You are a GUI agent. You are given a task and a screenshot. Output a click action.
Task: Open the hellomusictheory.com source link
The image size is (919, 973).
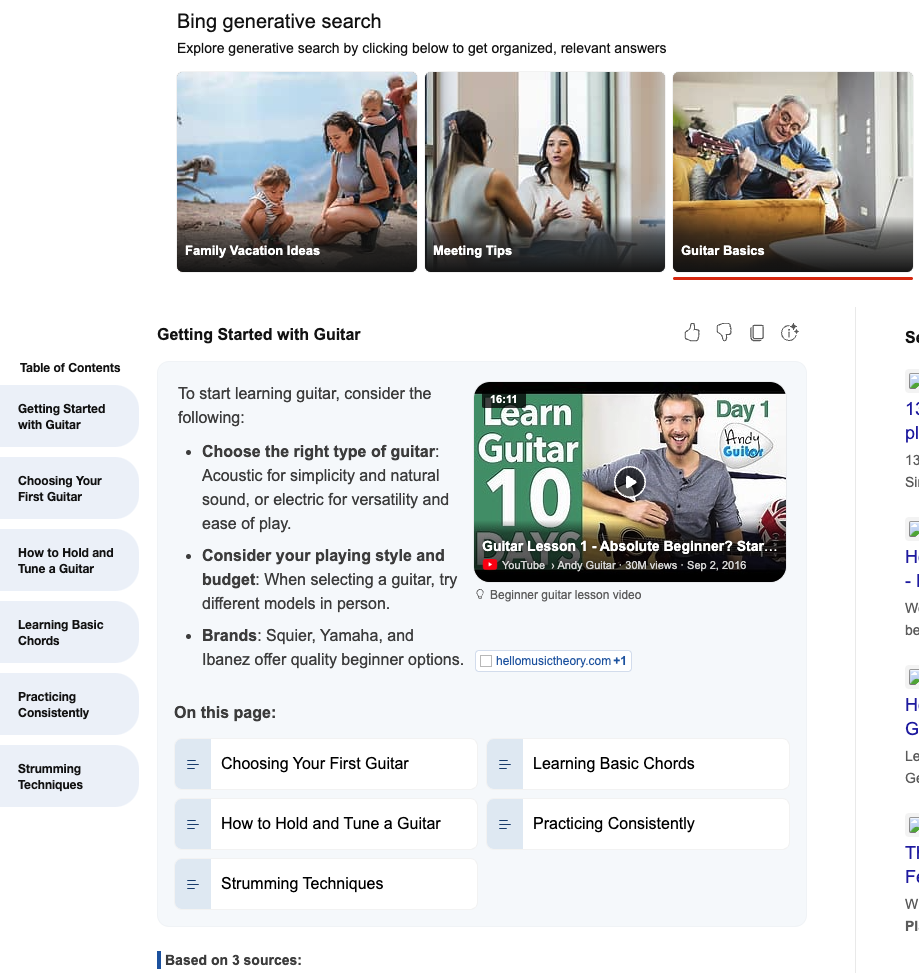553,661
